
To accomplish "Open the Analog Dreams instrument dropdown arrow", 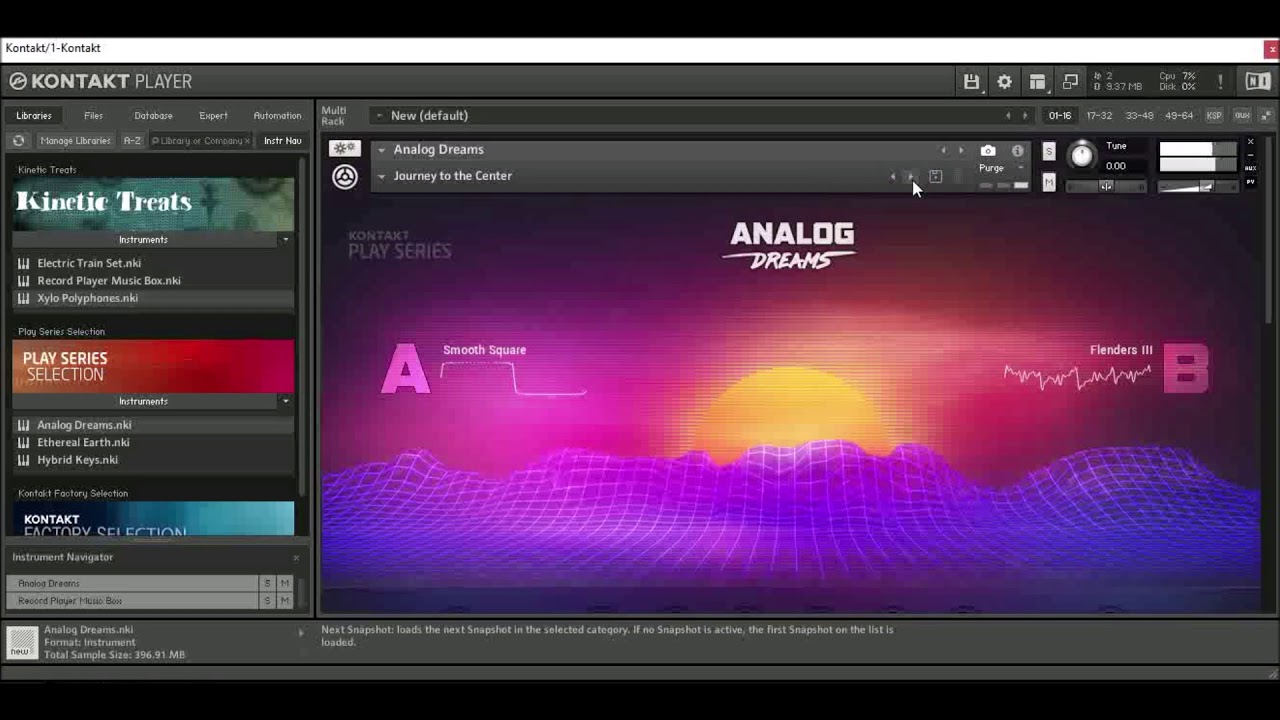I will (x=381, y=150).
